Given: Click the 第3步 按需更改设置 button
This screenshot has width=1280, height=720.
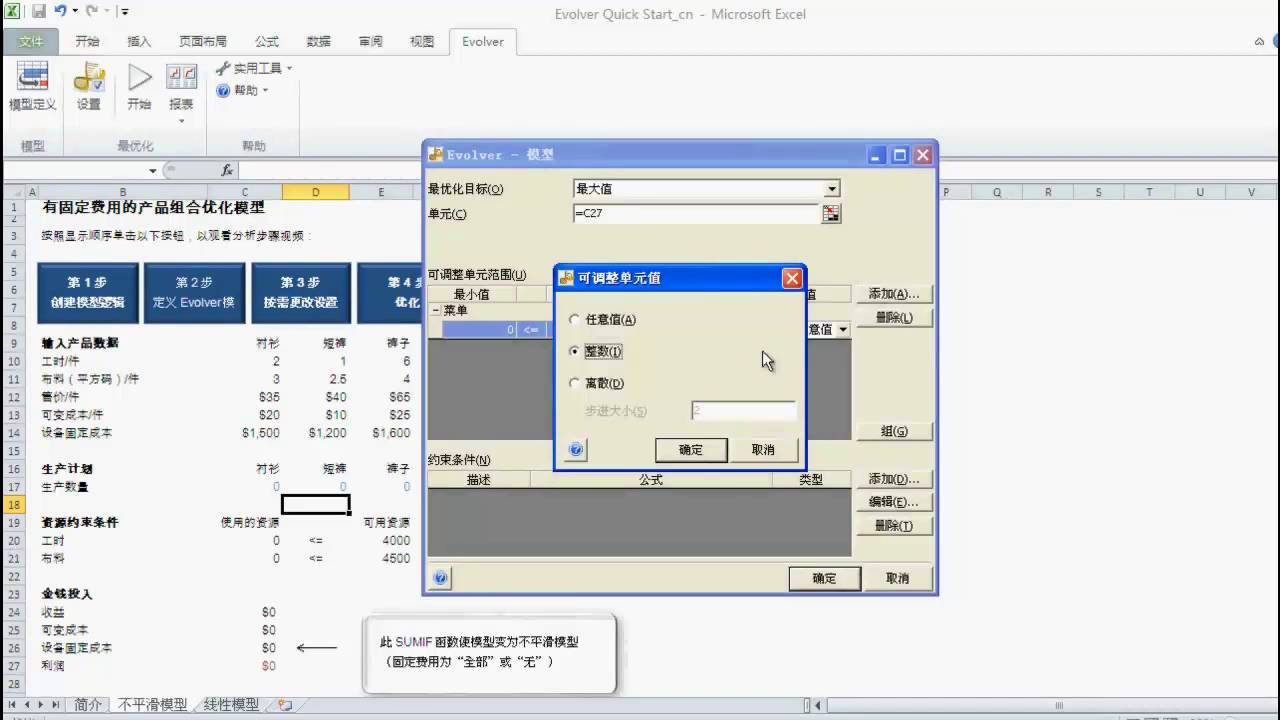Looking at the screenshot, I should pyautogui.click(x=301, y=292).
